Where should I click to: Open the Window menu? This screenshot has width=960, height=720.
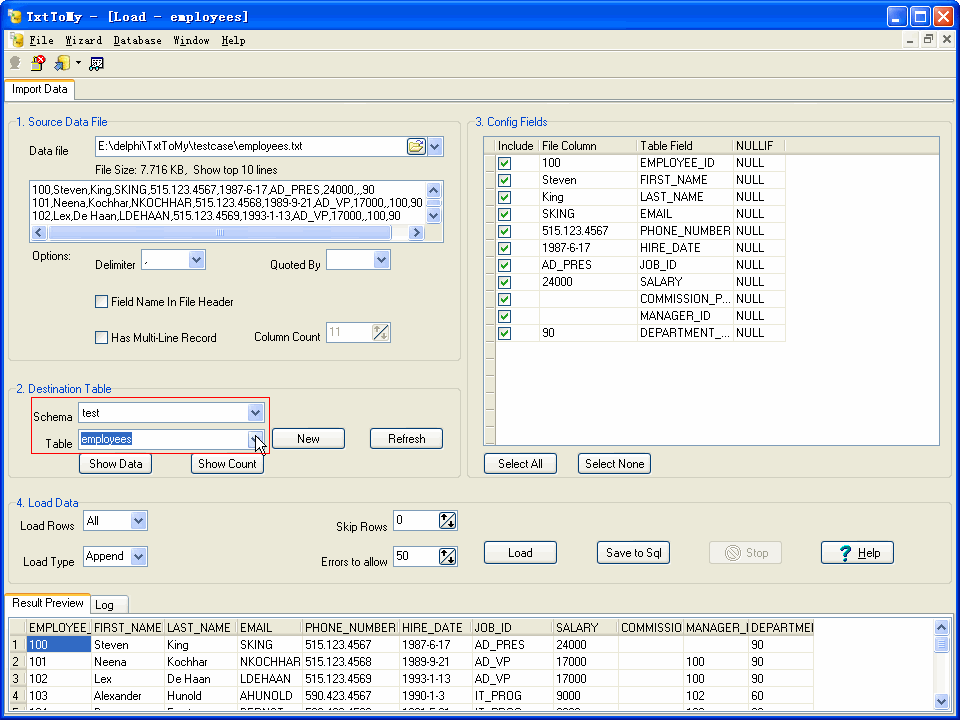191,40
